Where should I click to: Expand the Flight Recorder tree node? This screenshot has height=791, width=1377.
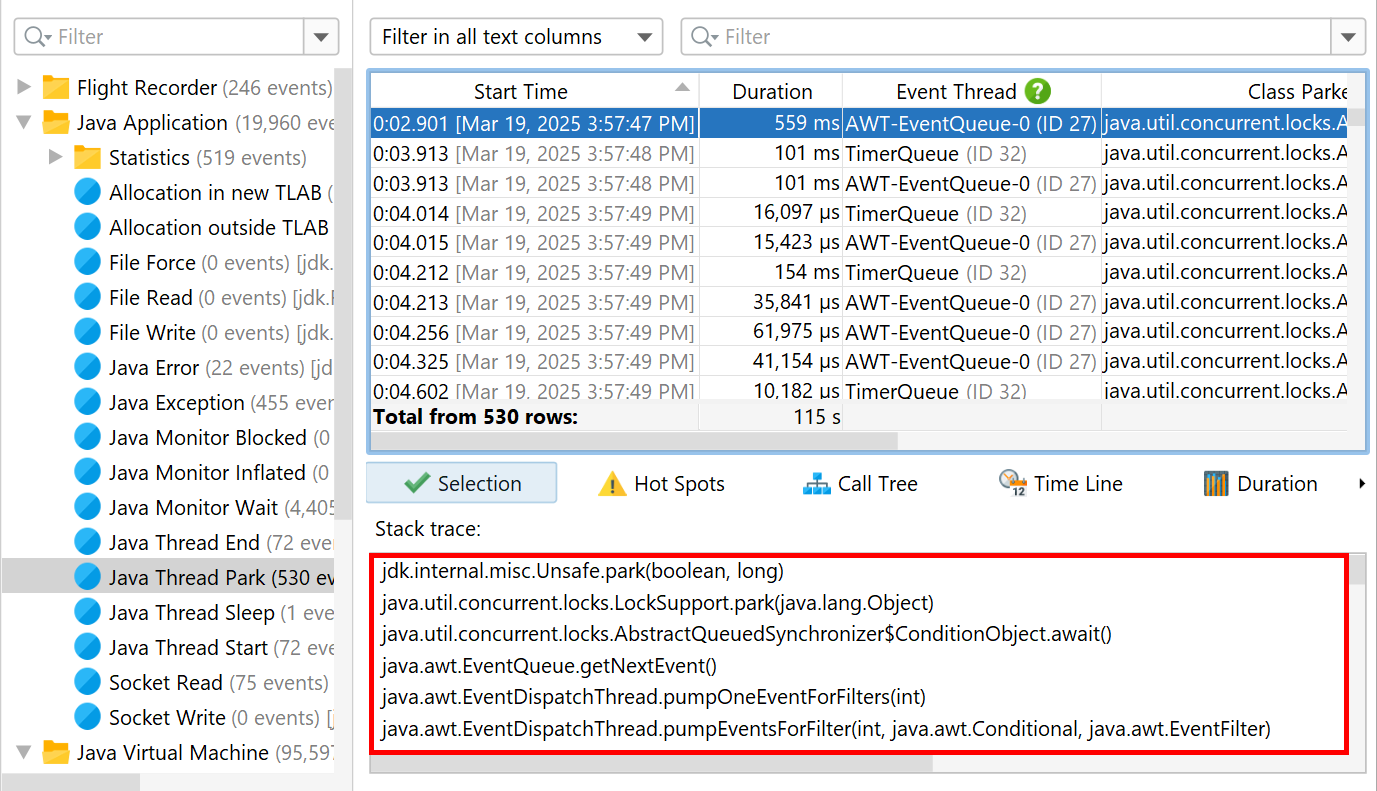25,88
